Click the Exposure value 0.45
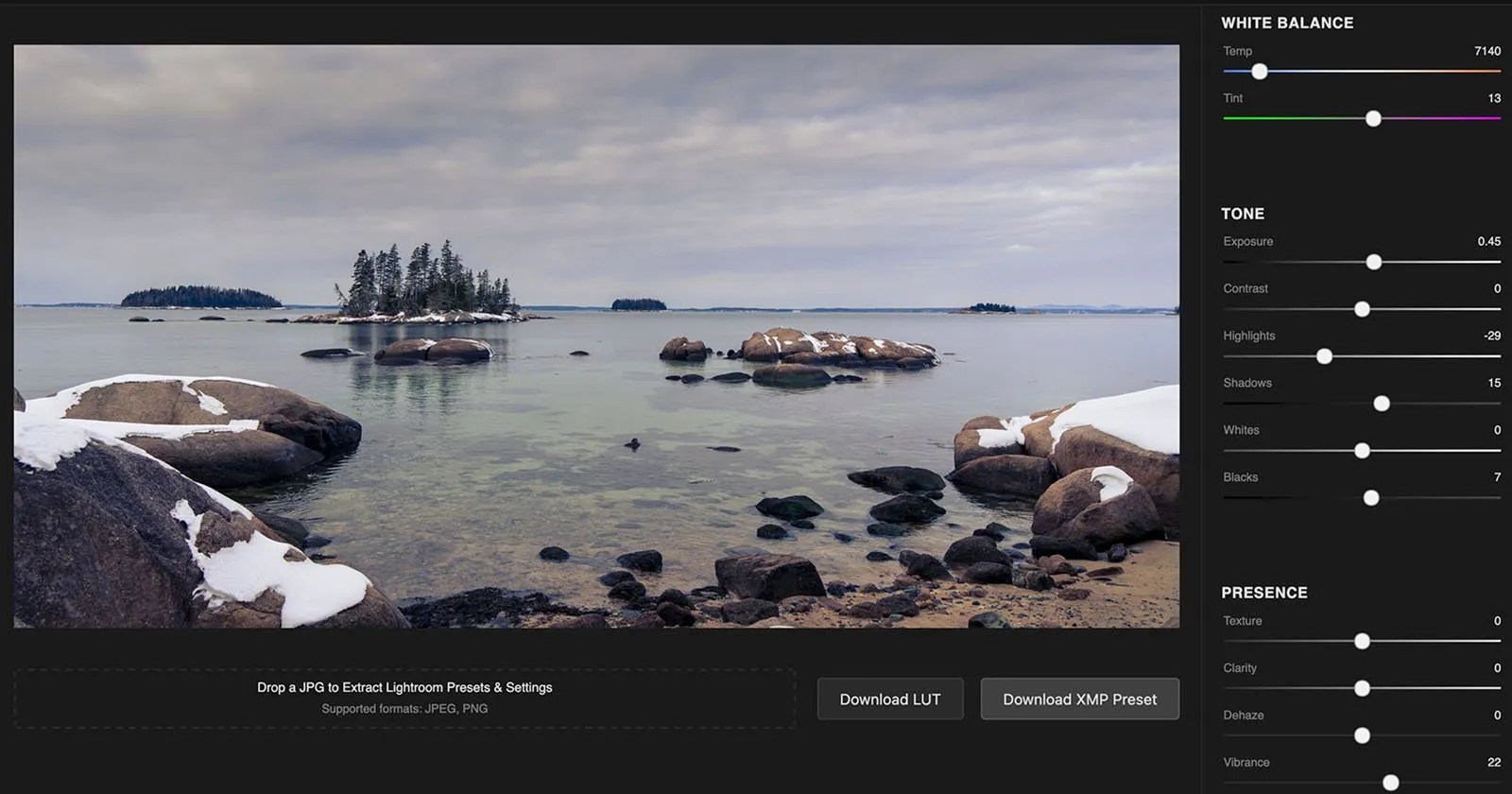The image size is (1512, 794). (1489, 241)
